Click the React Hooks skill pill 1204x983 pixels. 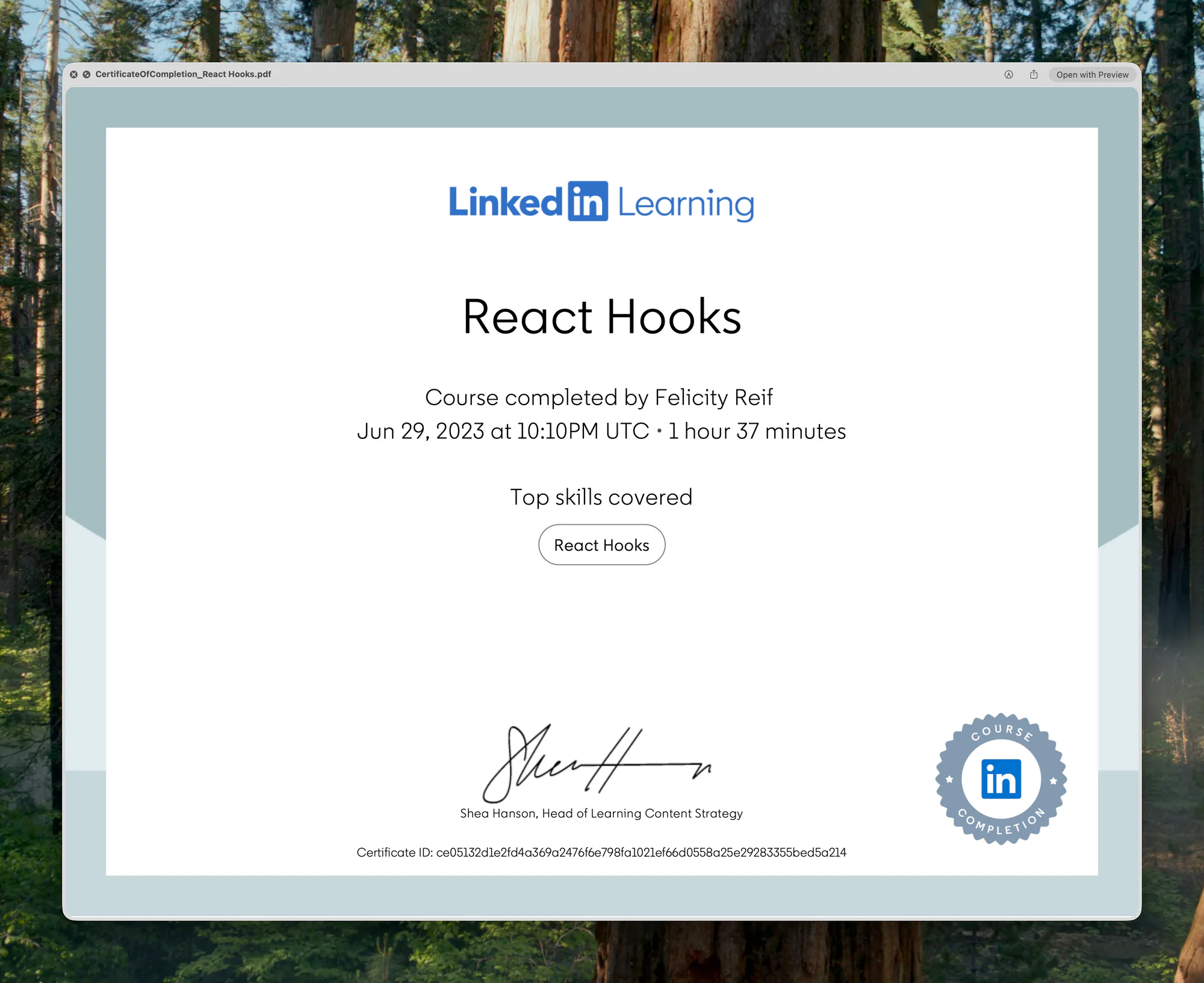coord(602,545)
